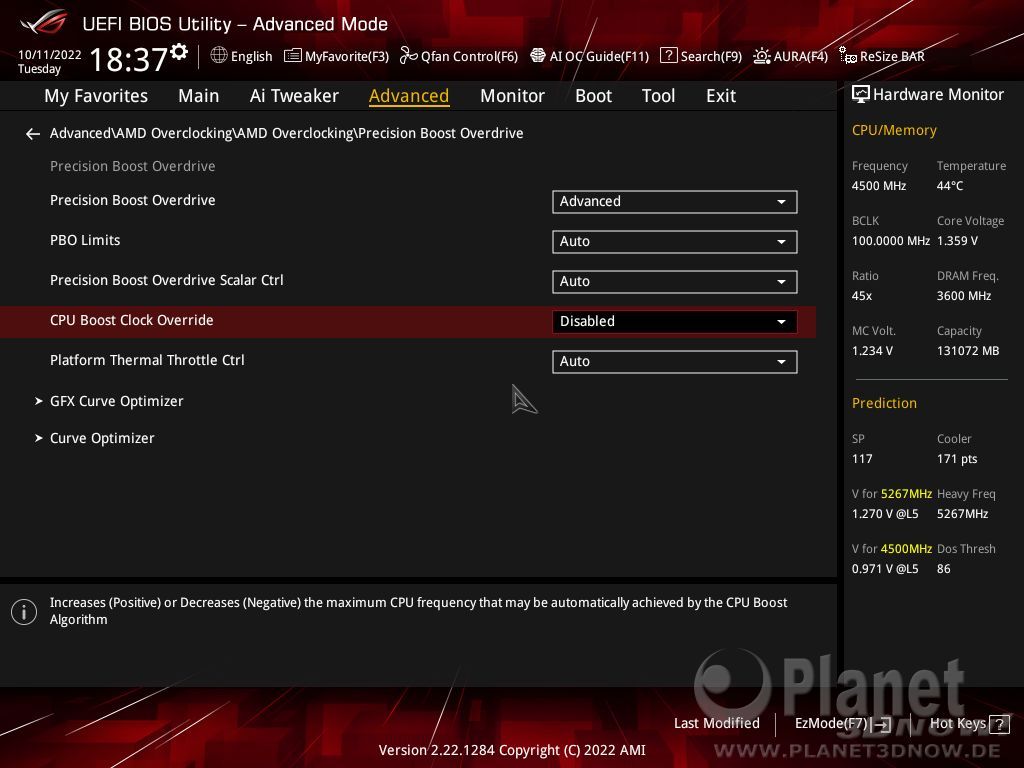Click the 18:37 clock display
1024x768 pixels.
(x=129, y=60)
